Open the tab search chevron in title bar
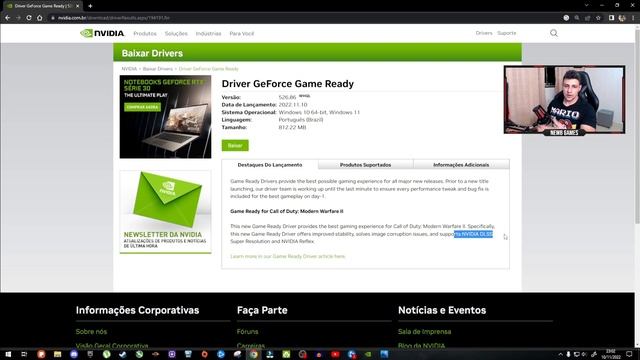640x360 pixels. [587, 6]
